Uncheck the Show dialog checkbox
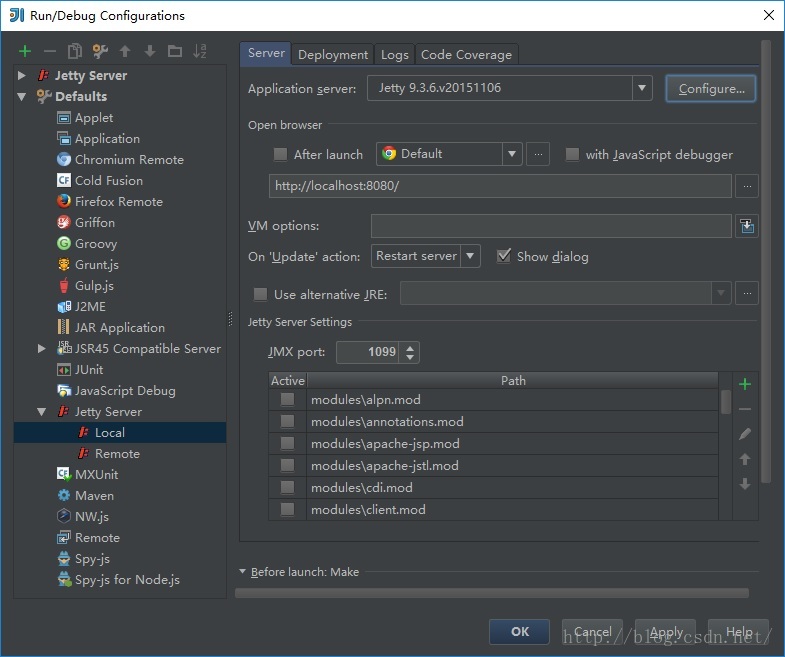This screenshot has width=785, height=657. (504, 256)
